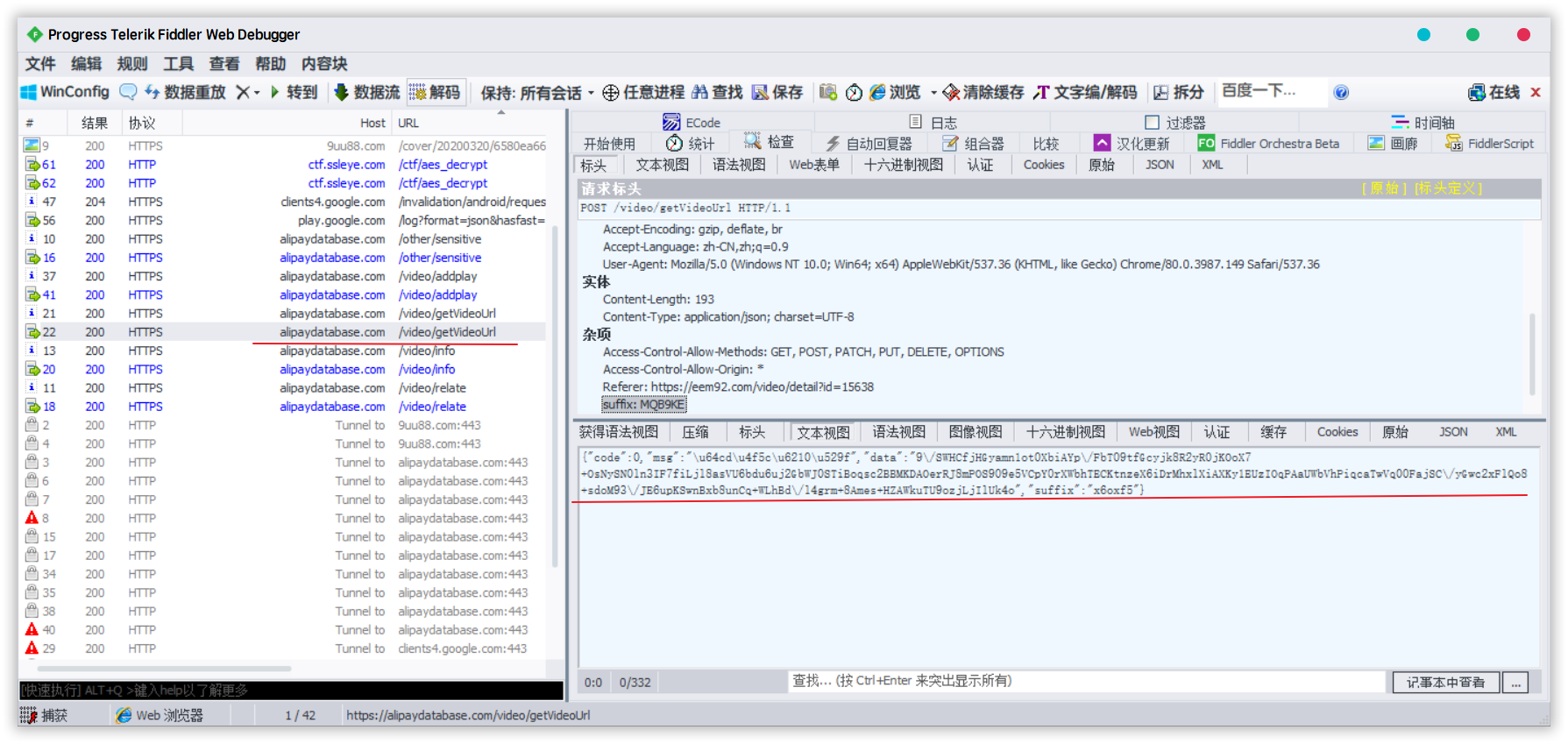1568x744 pixels.
Task: Select session 18 /video/relate row
Action: 284,407
